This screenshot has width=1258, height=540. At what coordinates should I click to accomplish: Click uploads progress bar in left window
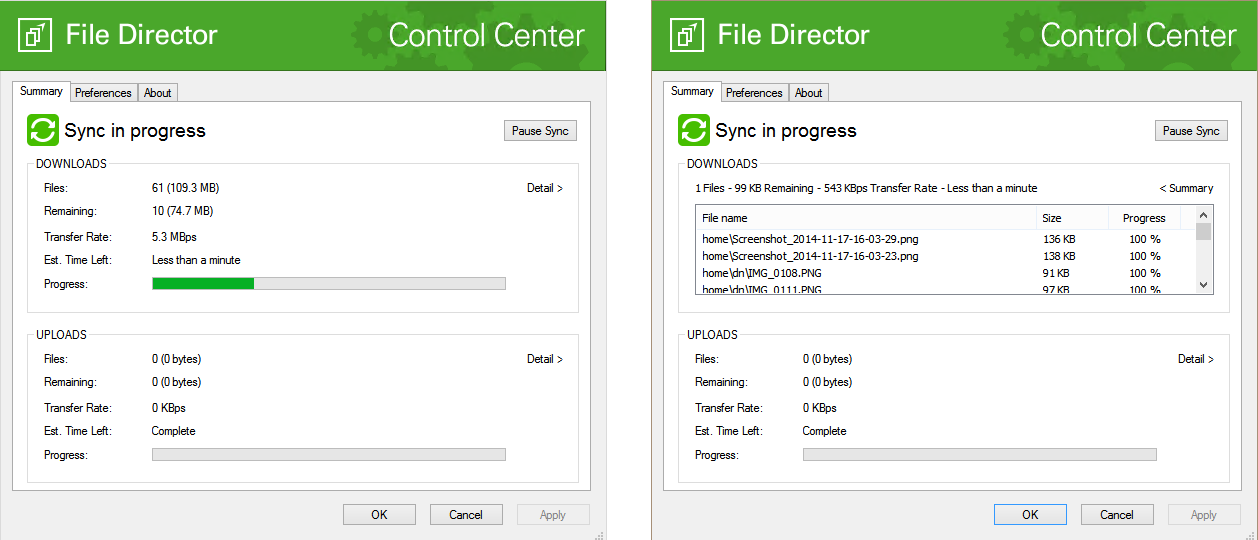pos(329,455)
